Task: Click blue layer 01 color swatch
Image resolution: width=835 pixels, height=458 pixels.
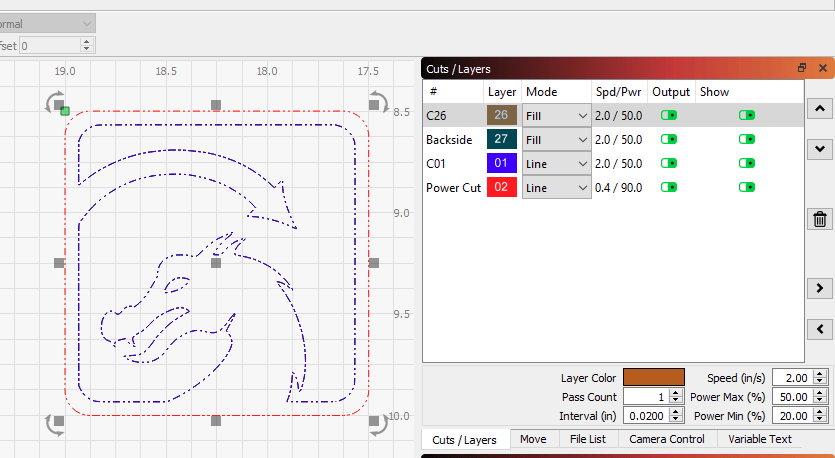Action: 502,163
